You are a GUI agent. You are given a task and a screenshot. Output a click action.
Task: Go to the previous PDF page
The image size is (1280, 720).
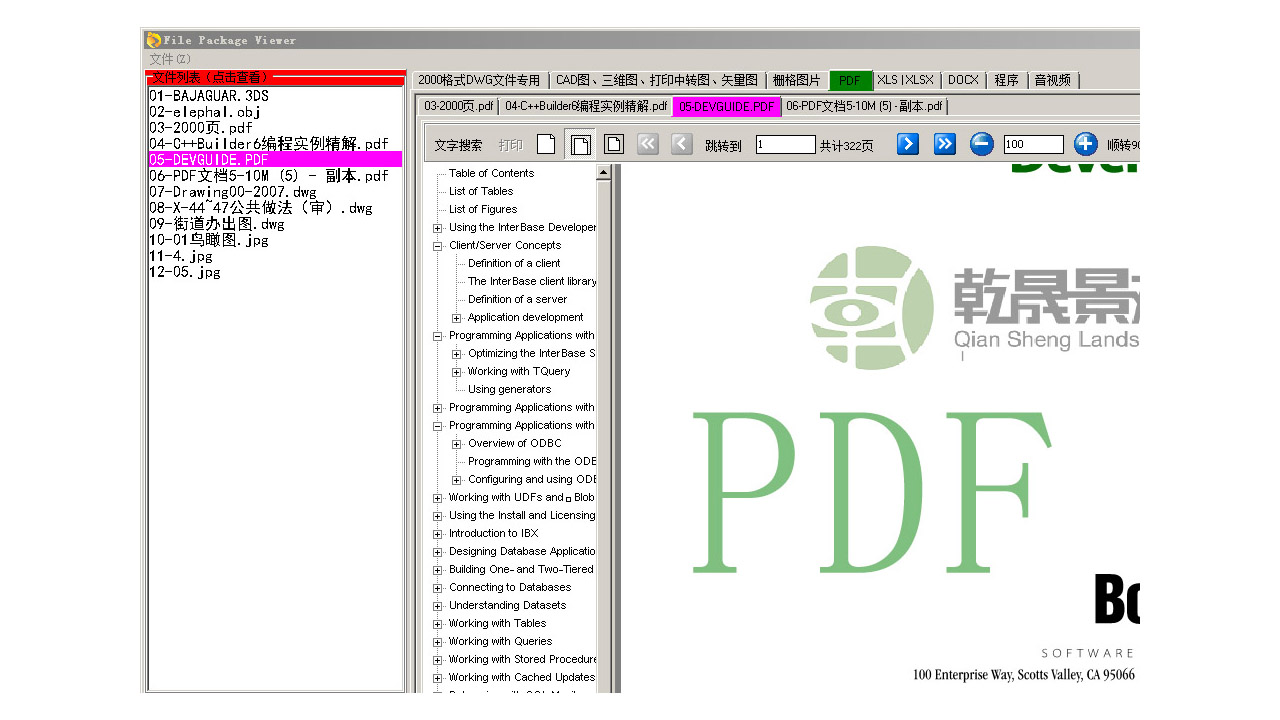coord(682,144)
